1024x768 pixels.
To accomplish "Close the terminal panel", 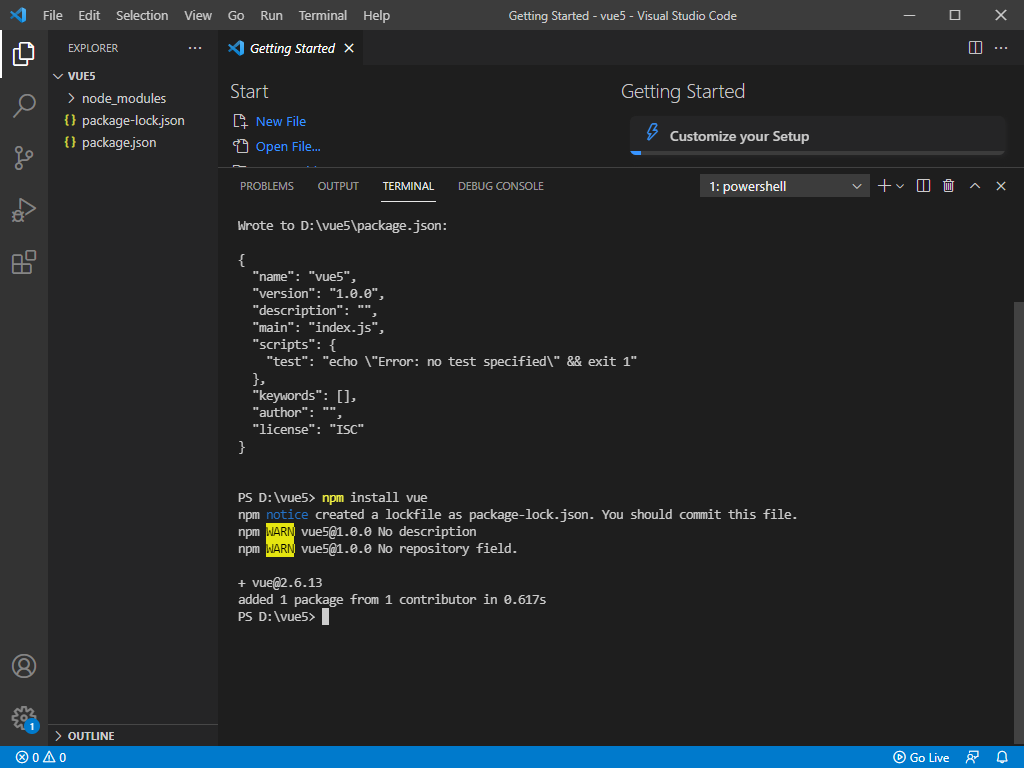I will click(x=1000, y=186).
